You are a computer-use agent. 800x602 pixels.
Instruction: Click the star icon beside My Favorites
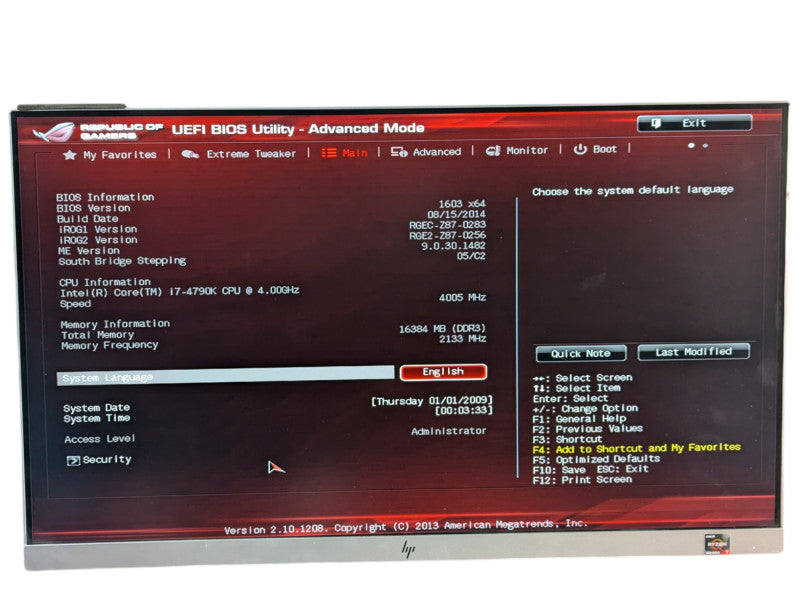click(x=70, y=155)
